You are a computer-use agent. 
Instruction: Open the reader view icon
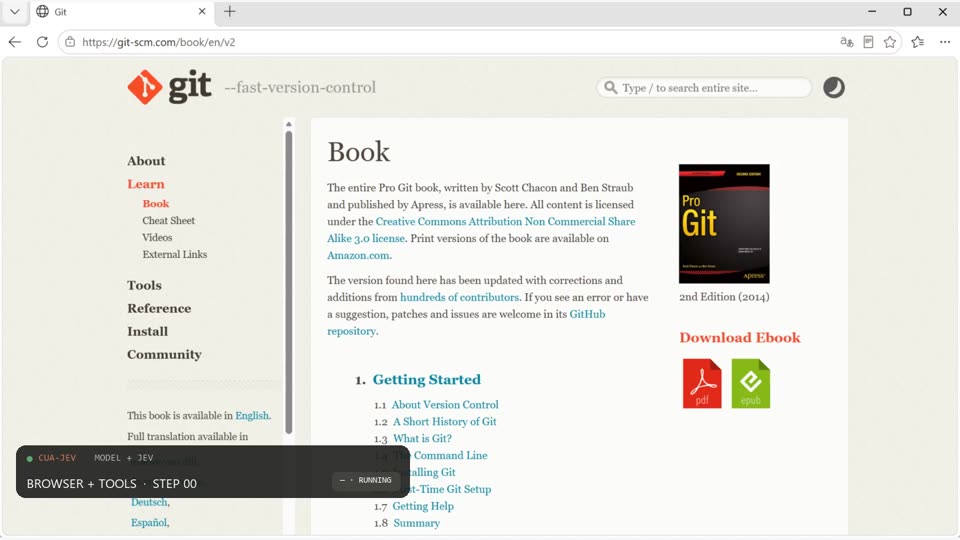tap(868, 42)
